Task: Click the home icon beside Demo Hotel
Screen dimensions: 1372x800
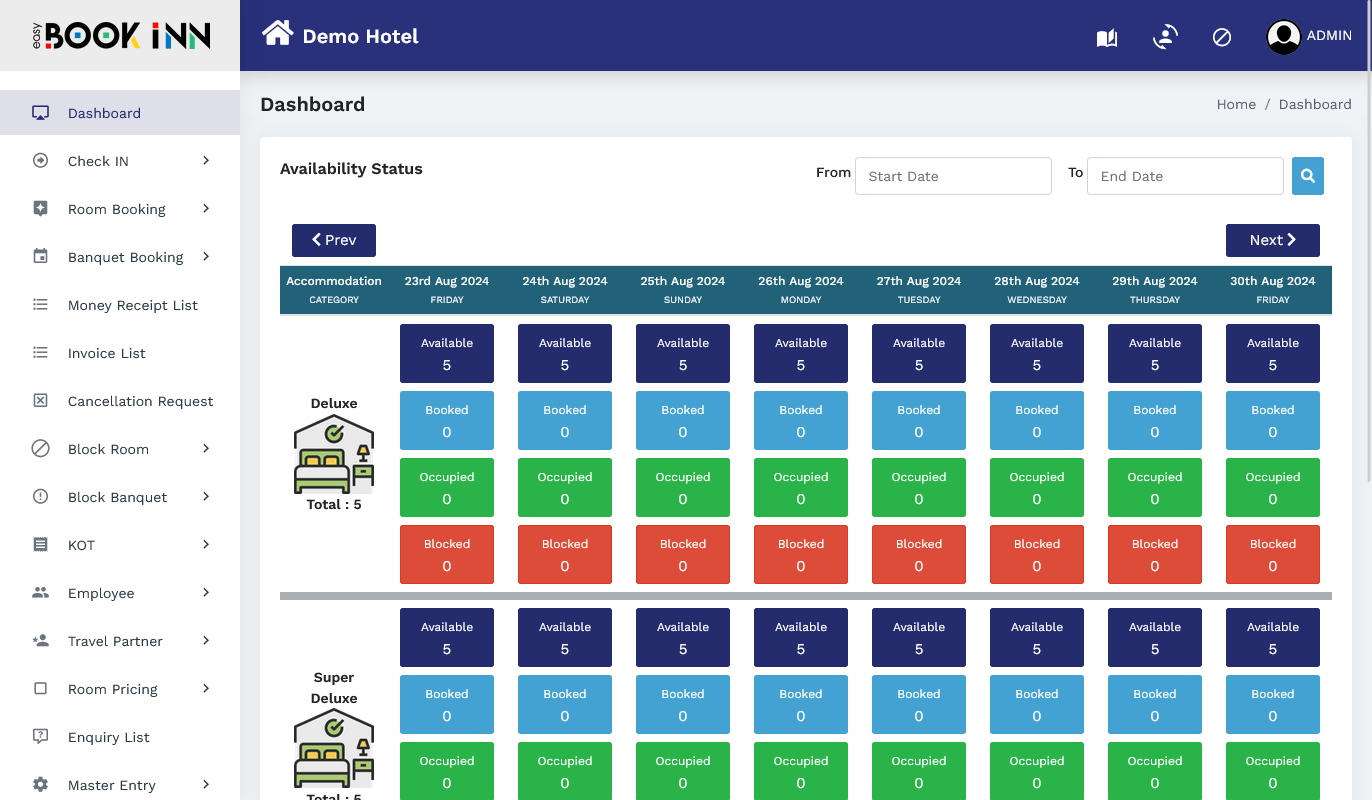Action: tap(277, 34)
